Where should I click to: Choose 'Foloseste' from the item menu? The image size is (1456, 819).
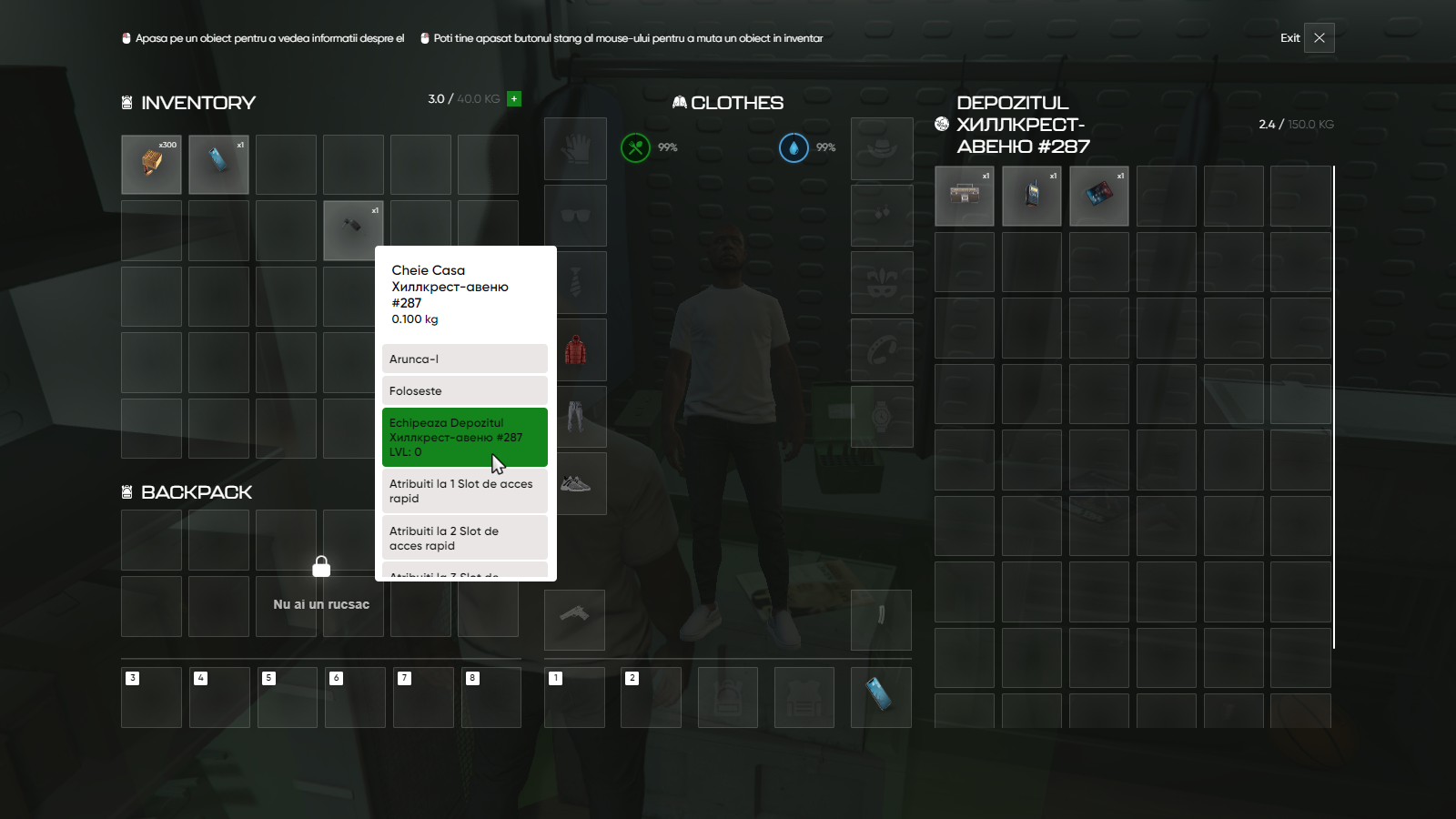tap(465, 390)
